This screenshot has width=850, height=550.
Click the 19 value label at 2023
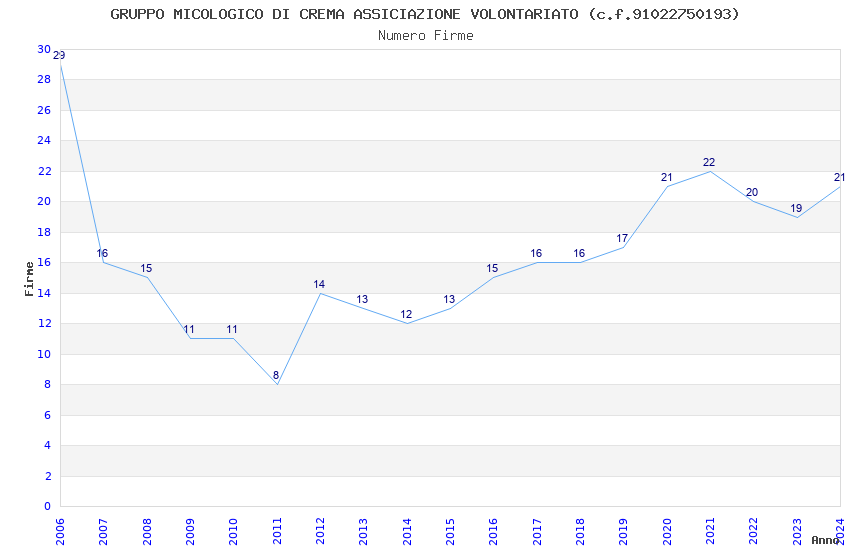click(x=796, y=208)
